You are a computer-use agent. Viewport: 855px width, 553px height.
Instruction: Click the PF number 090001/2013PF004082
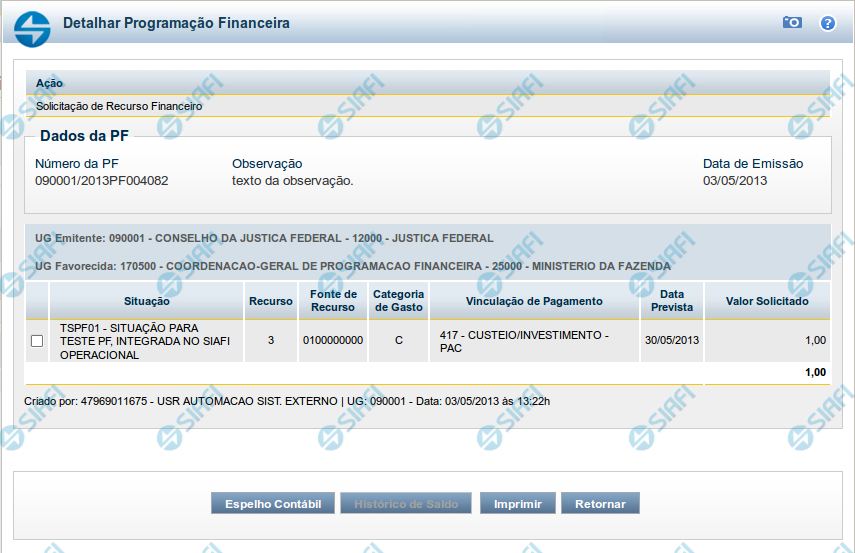101,181
